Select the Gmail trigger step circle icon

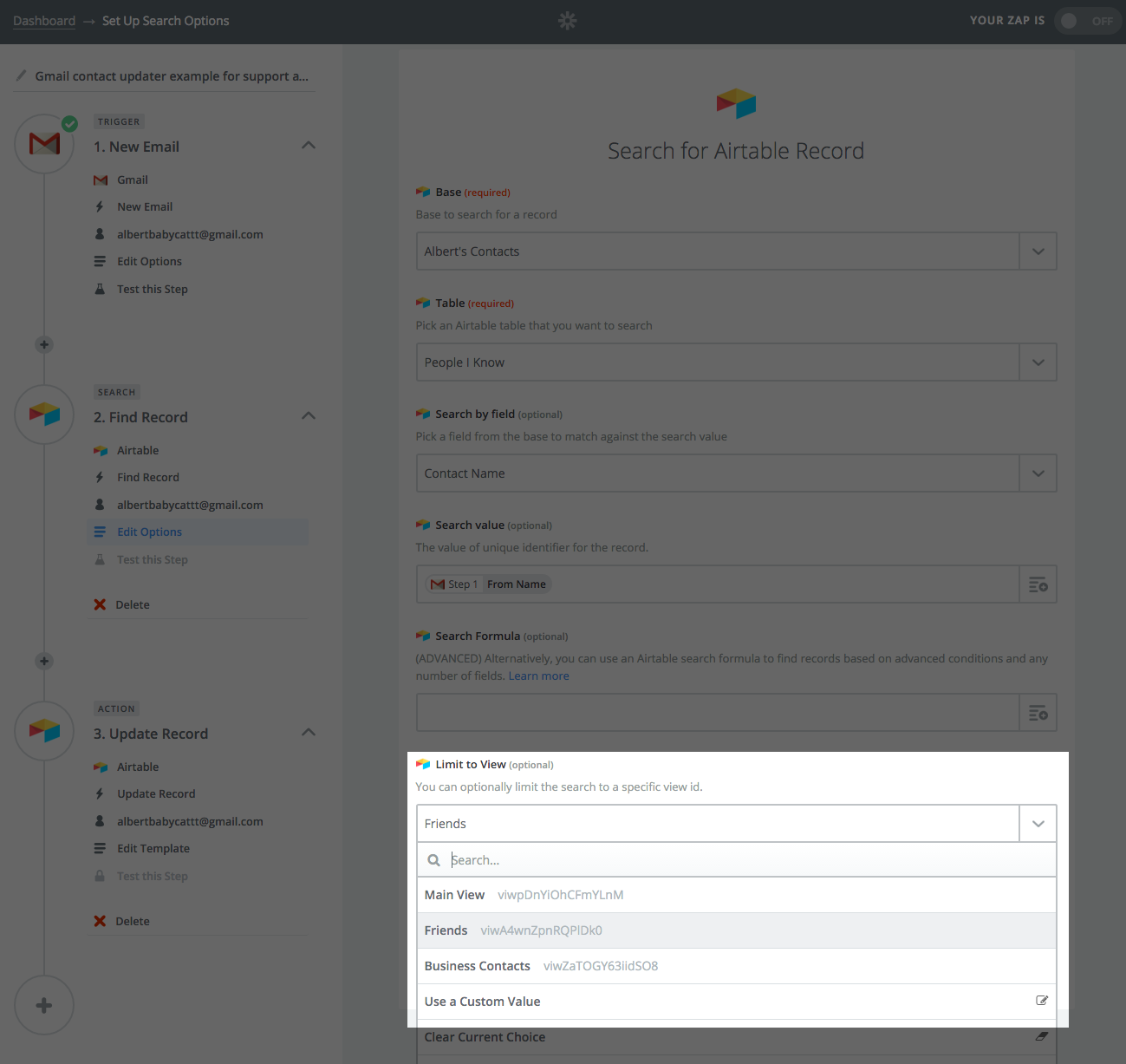coord(44,143)
